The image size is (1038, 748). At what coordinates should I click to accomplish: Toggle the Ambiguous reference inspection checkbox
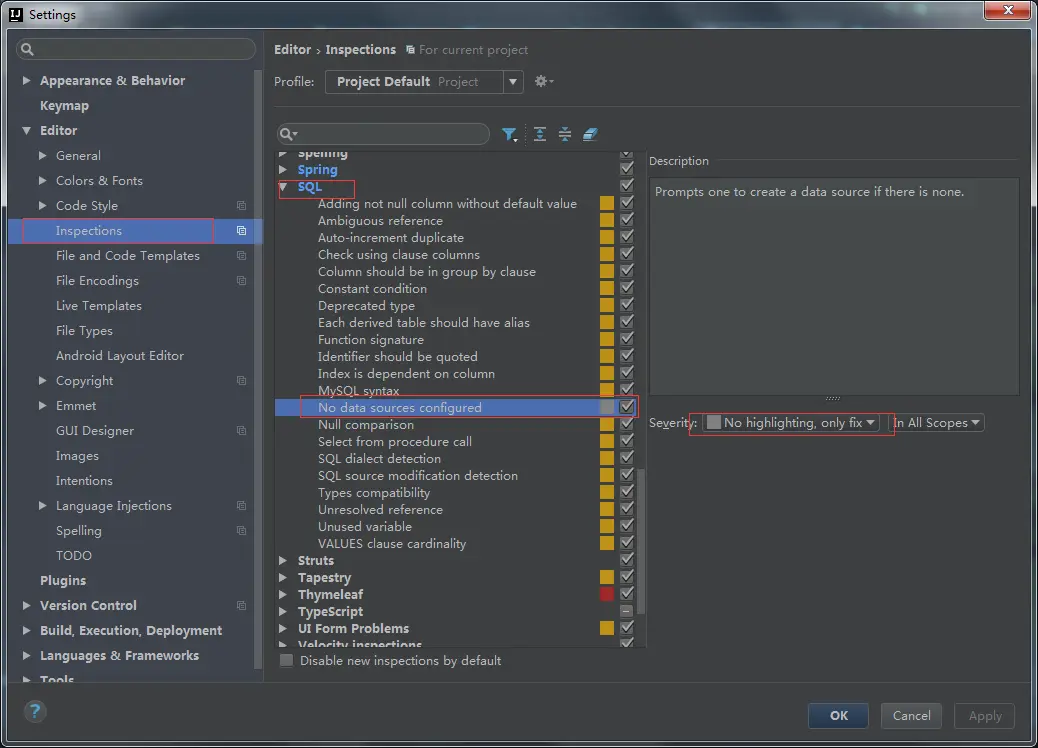627,220
